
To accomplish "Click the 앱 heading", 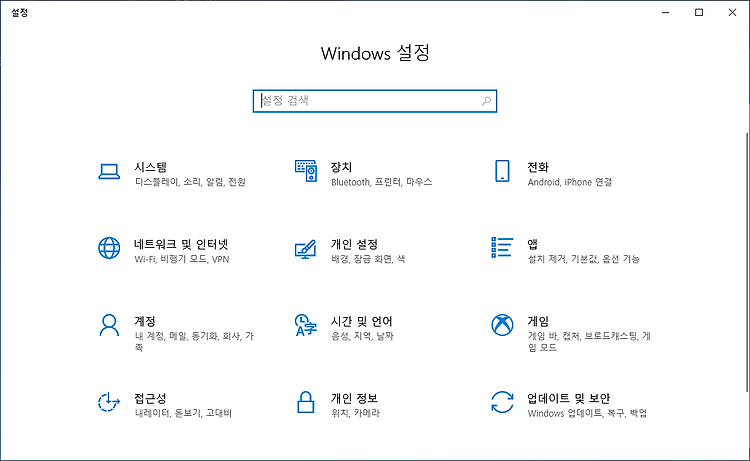I will 532,244.
